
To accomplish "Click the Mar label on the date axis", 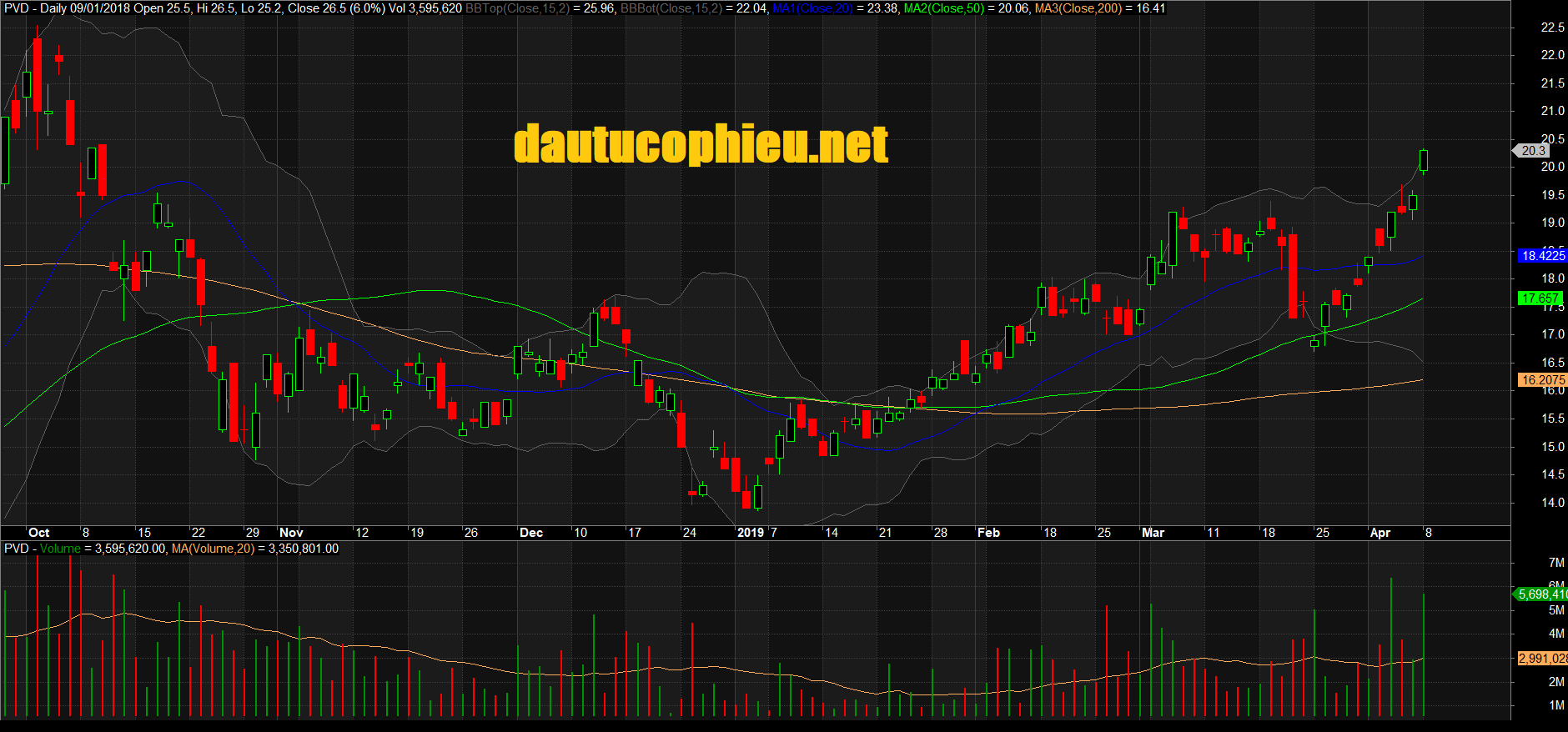I will point(1153,533).
